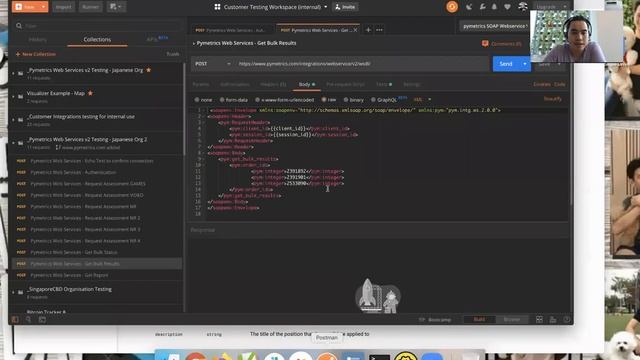This screenshot has height=360, width=640.
Task: Switch to first Pymetrics request tab
Action: (232, 30)
